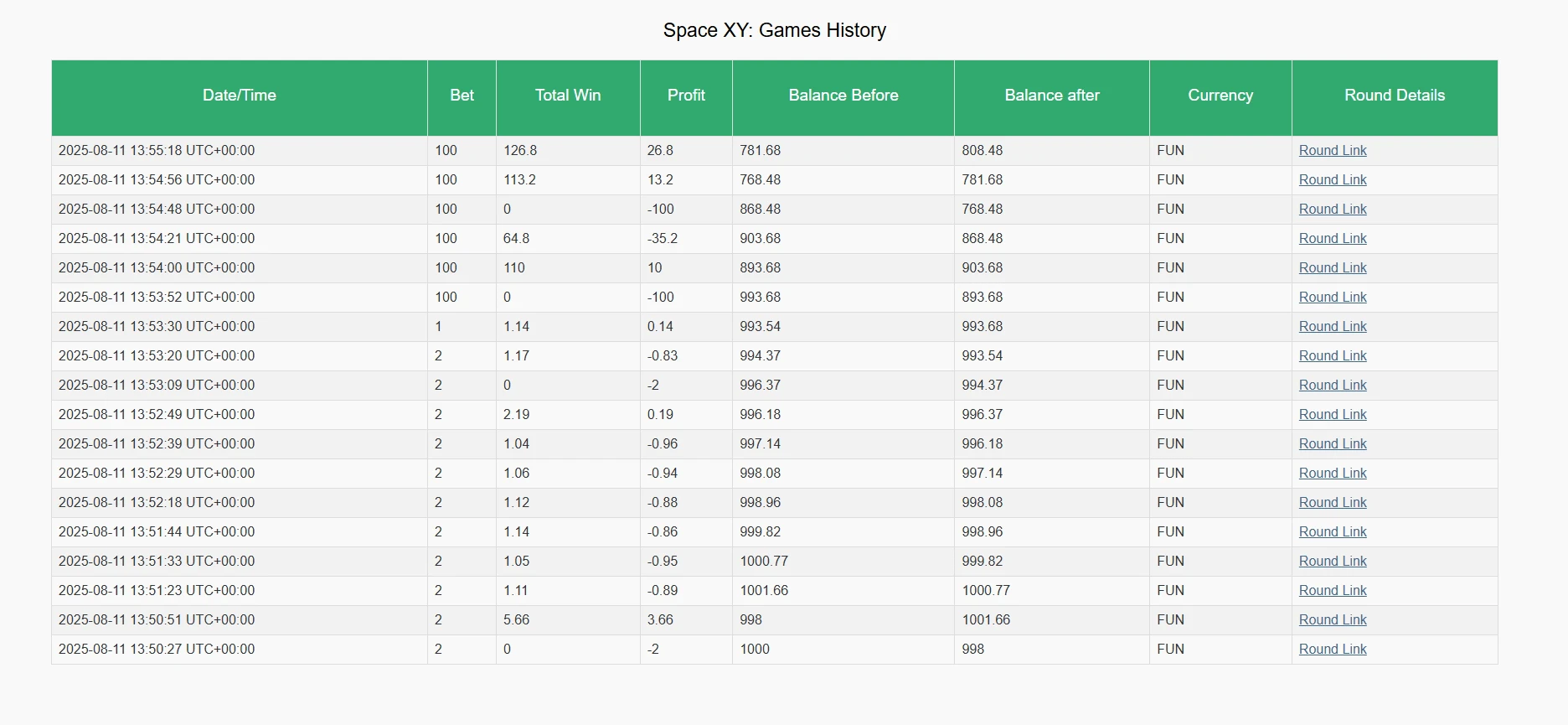Click Profit value 13.2

(660, 180)
